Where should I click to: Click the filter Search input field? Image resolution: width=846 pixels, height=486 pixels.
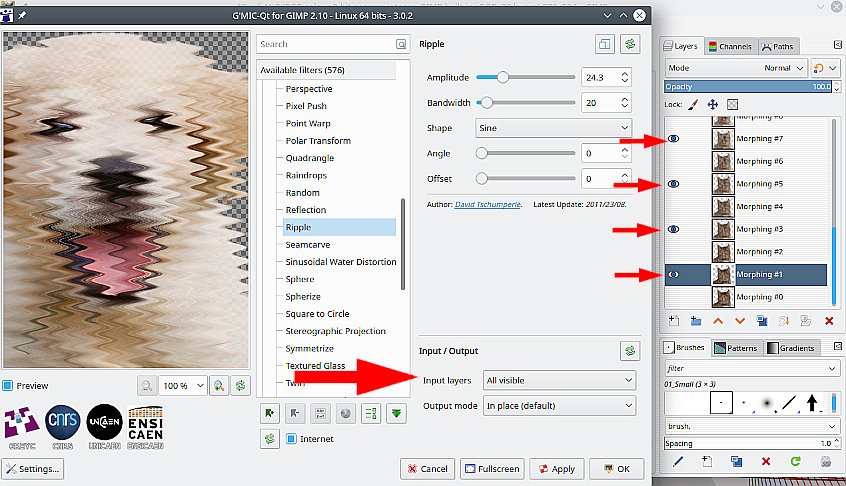click(326, 44)
